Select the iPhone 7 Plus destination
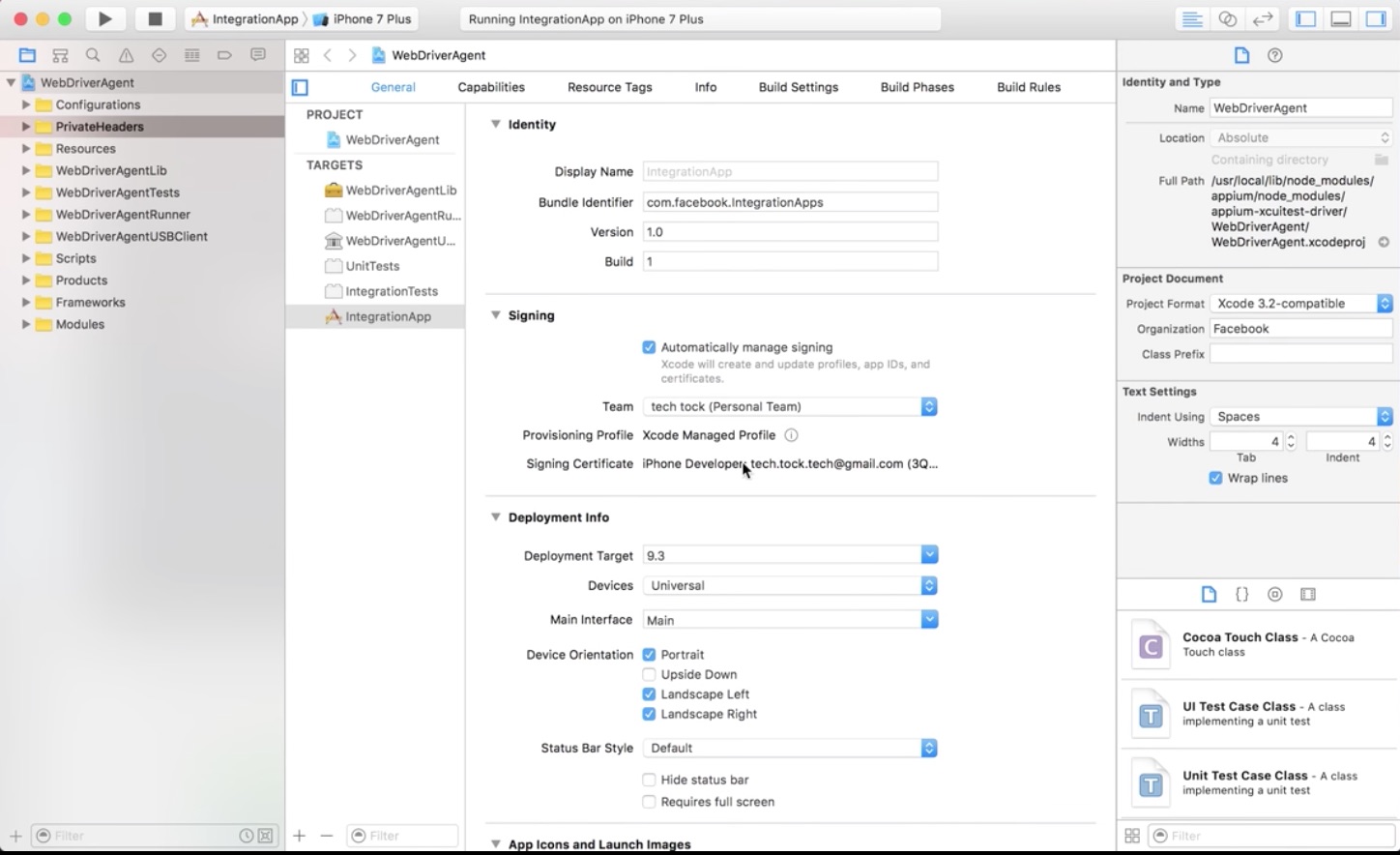Screen dimensions: 1400x855 click(363, 19)
